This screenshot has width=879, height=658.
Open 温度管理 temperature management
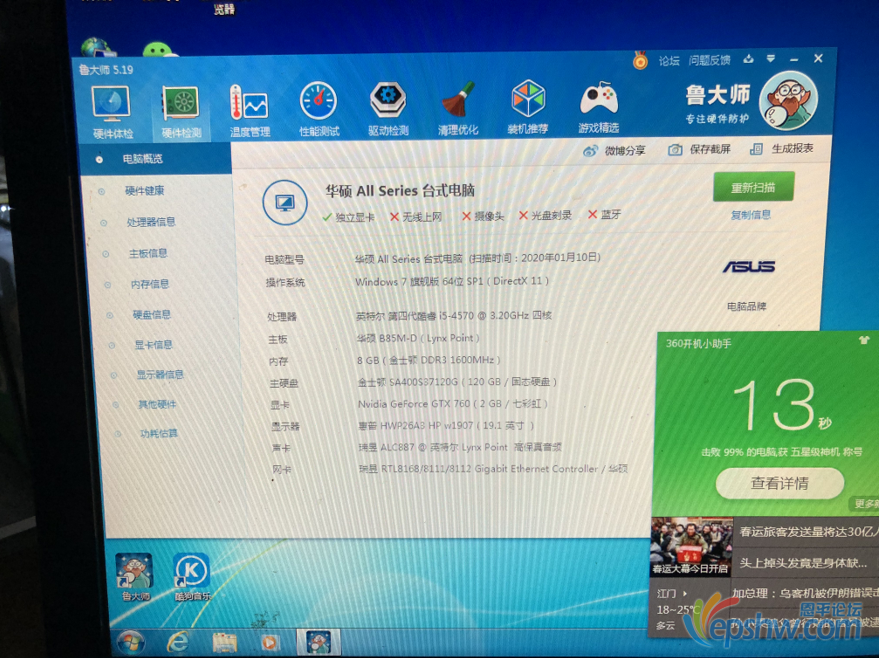click(249, 111)
